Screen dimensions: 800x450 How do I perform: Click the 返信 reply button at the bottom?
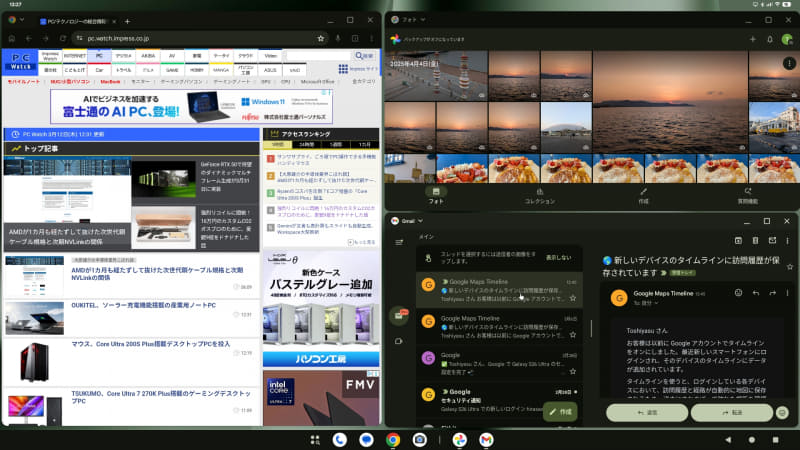click(x=647, y=412)
